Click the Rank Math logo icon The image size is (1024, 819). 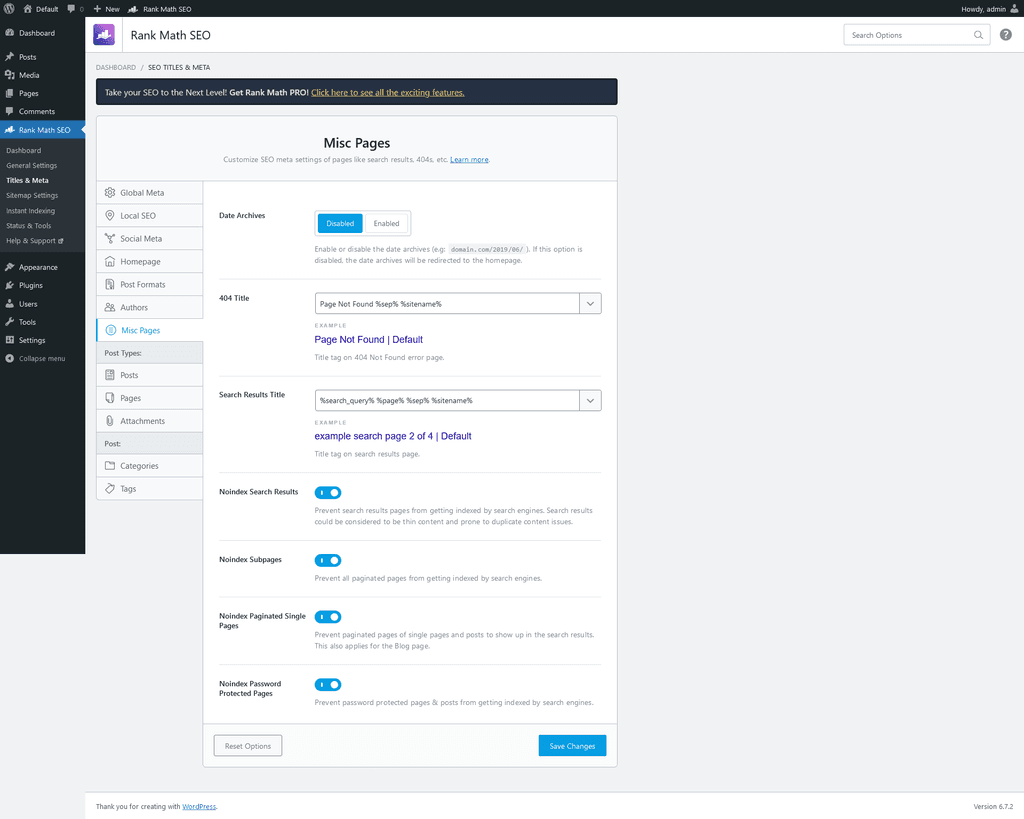104,35
